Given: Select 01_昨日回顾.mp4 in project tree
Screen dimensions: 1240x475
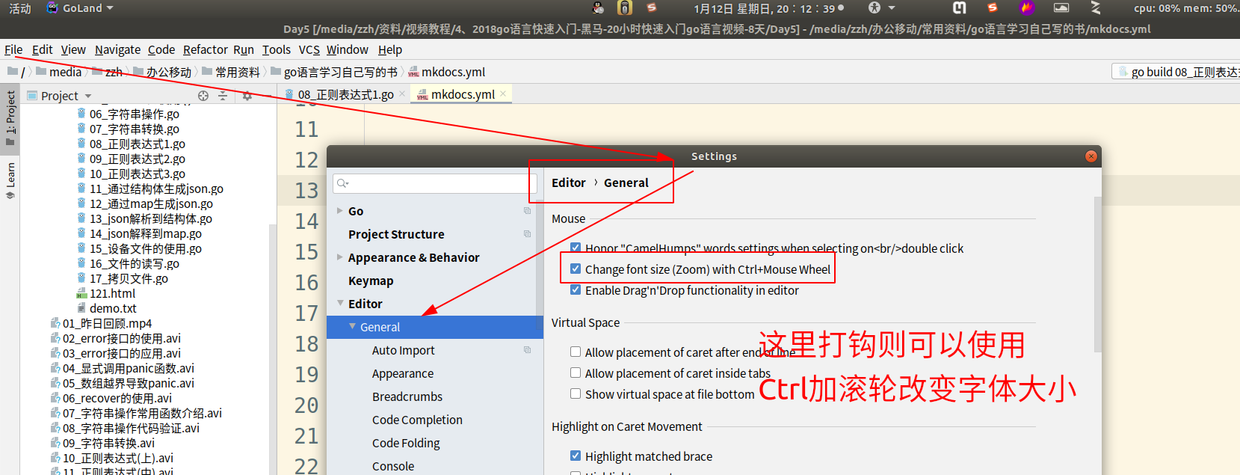Looking at the screenshot, I should [107, 323].
